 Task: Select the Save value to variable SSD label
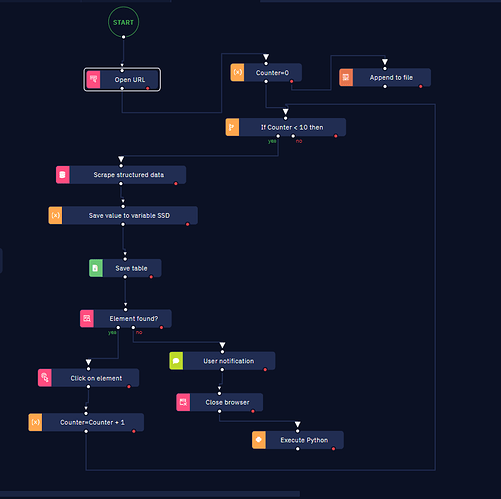point(129,215)
